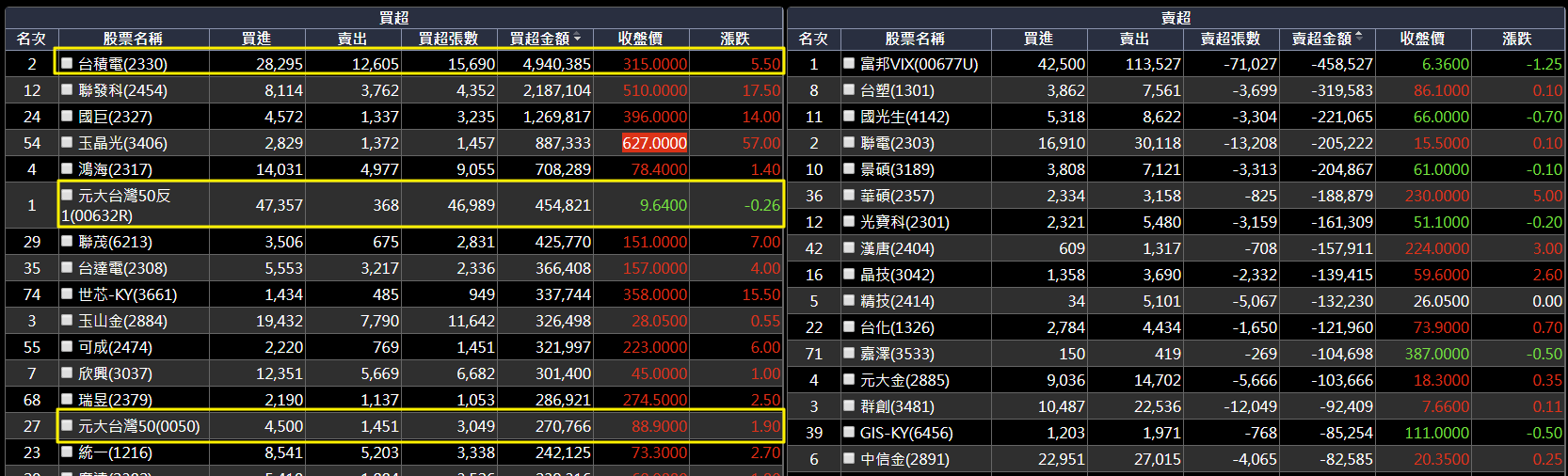This screenshot has height=476, width=1568.
Task: Open the 國巨(2327) stock link
Action: 115,117
